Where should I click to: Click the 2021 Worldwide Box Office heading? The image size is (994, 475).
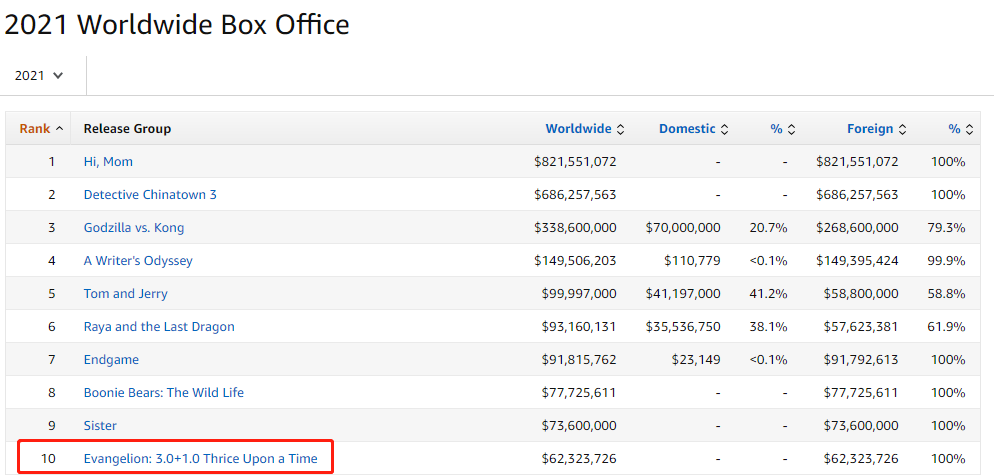pyautogui.click(x=177, y=24)
